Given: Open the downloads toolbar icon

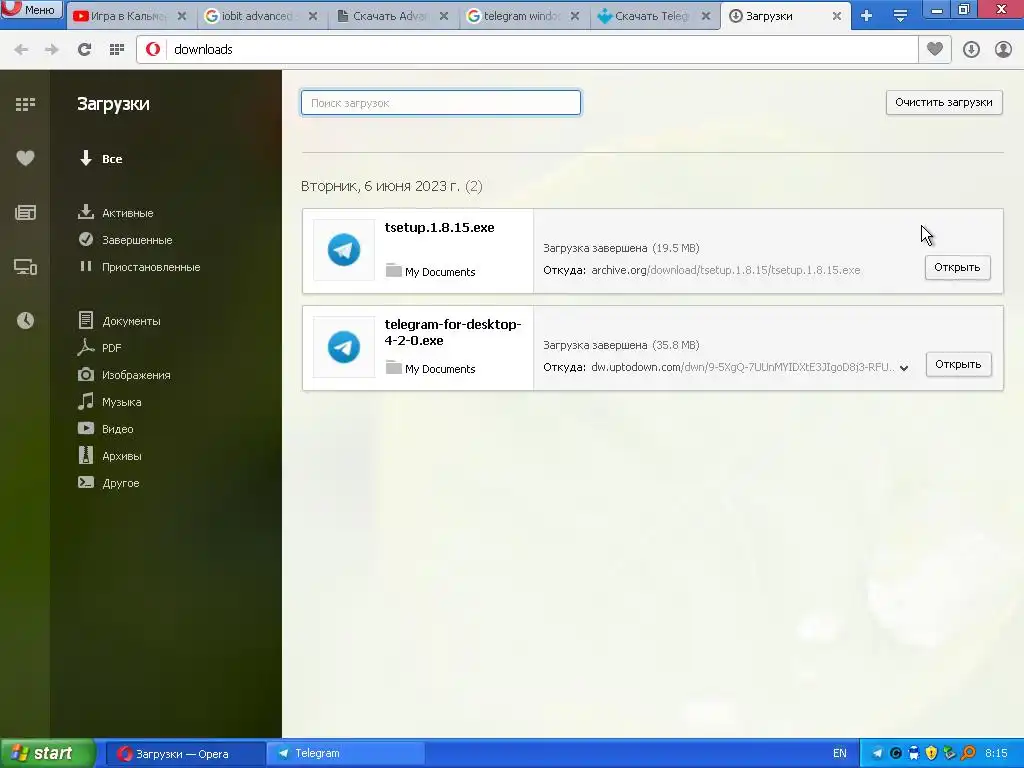Looking at the screenshot, I should 971,49.
